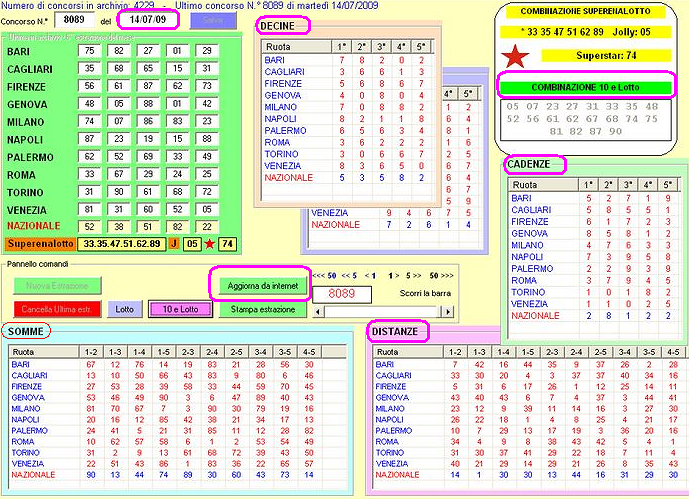The height and width of the screenshot is (500, 689).
Task: Click the orange J jolly marker
Action: click(174, 244)
